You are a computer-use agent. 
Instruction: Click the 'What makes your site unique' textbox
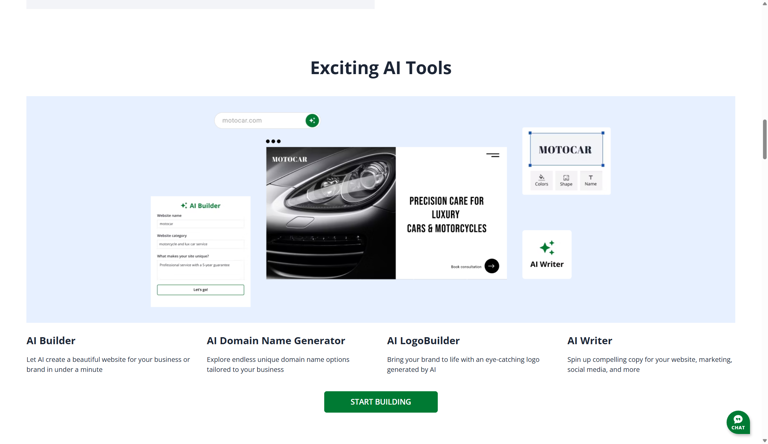click(x=200, y=269)
